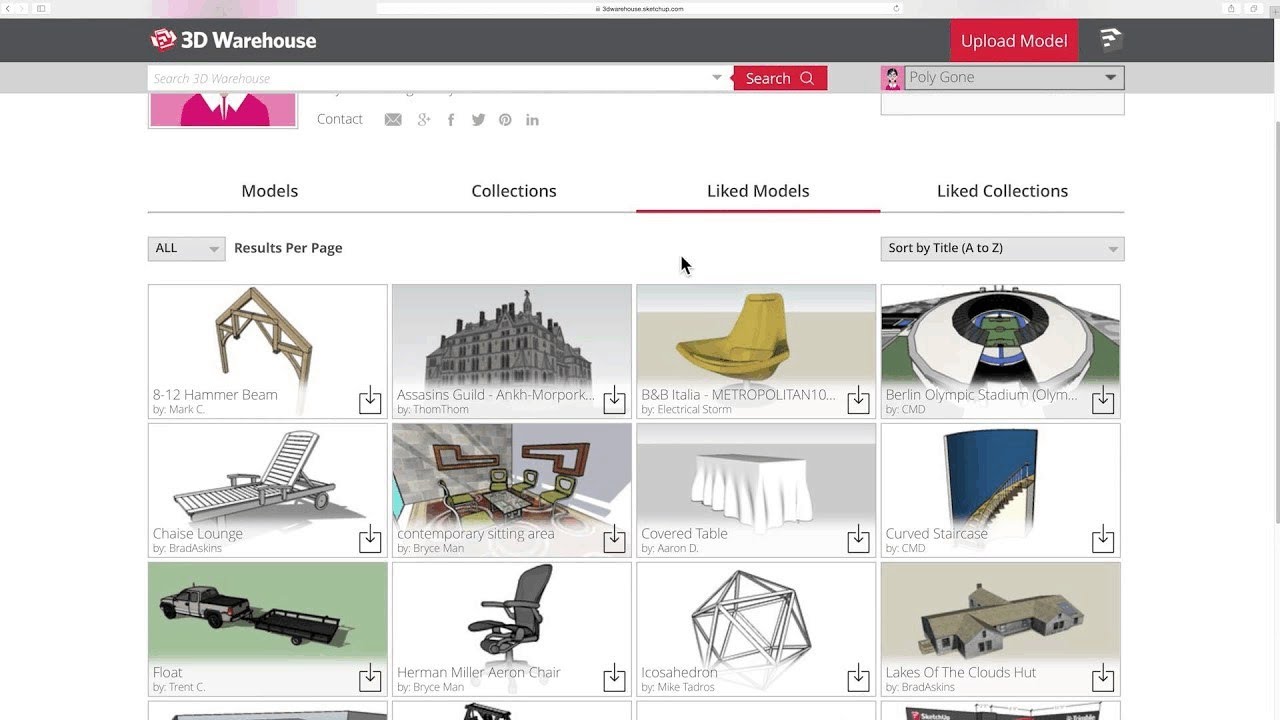
Task: Download the Lakes Of The Clouds Hut model
Action: (x=1103, y=678)
